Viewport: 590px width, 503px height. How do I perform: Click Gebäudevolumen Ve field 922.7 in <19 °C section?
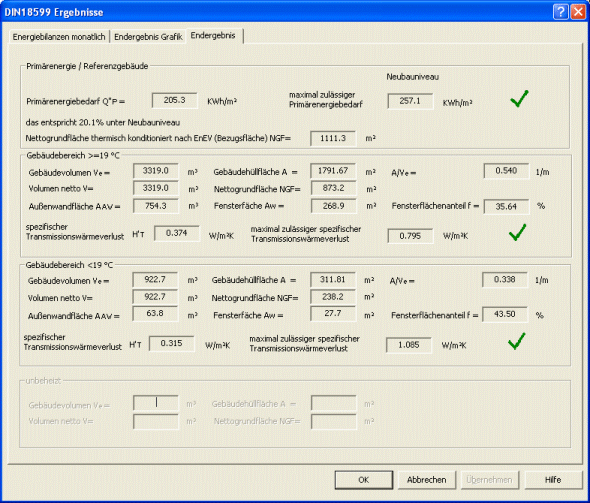coord(155,280)
